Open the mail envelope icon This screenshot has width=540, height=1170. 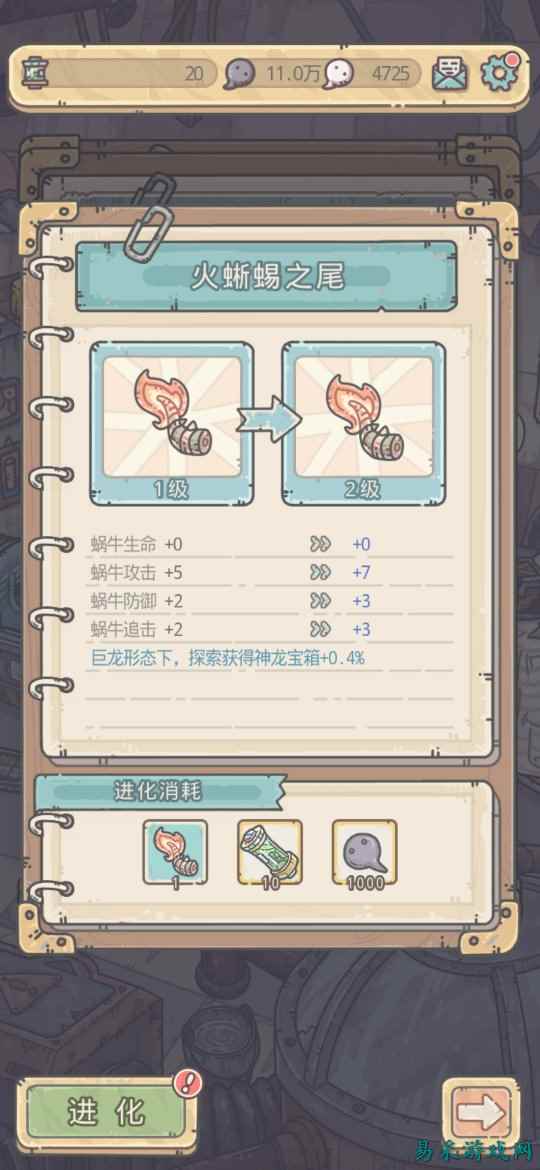pos(450,74)
